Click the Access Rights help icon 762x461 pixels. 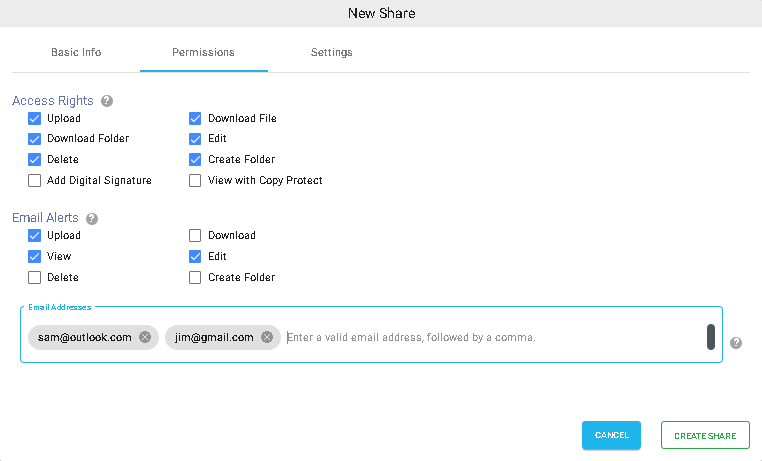pos(107,101)
